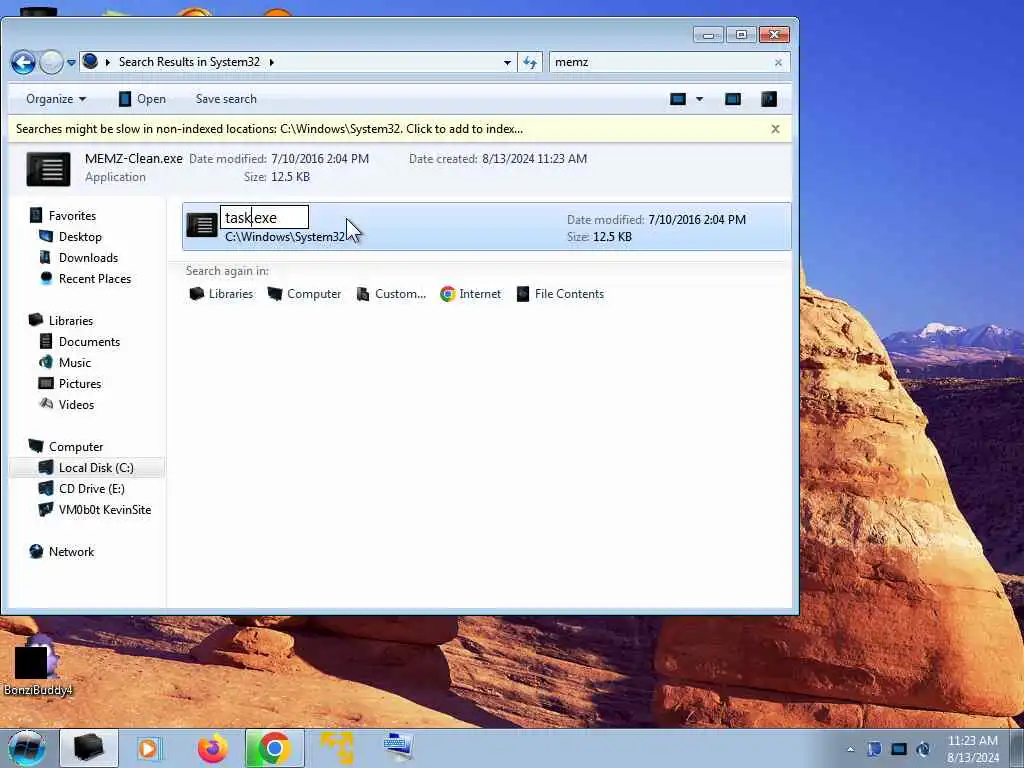This screenshot has height=768, width=1024.
Task: Open the selected file via Open
Action: tap(142, 99)
